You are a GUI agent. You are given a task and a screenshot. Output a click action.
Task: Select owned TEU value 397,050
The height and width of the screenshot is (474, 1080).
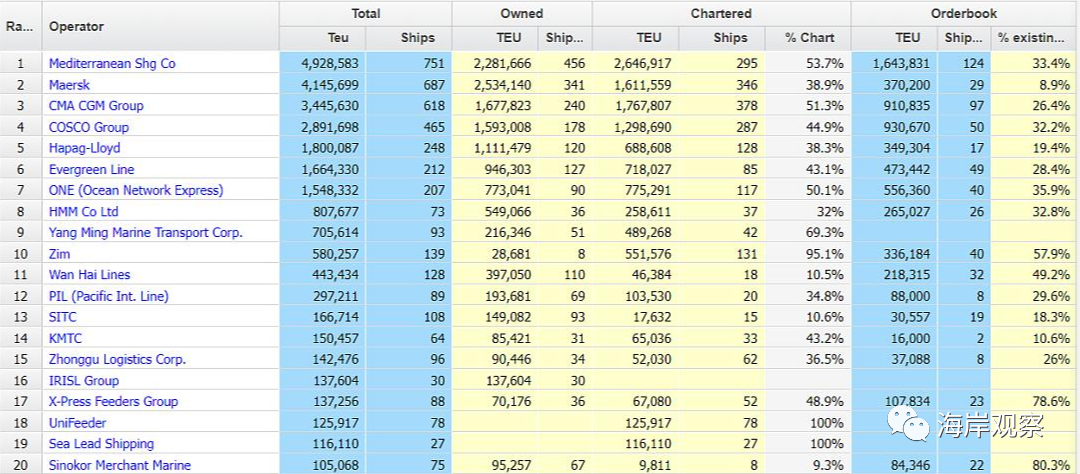coord(508,275)
